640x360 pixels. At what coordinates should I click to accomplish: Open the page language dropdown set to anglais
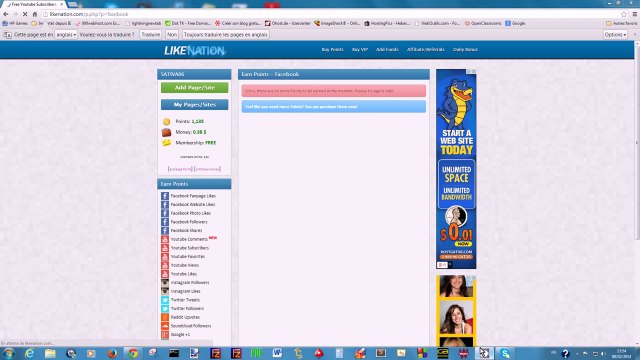tap(66, 35)
